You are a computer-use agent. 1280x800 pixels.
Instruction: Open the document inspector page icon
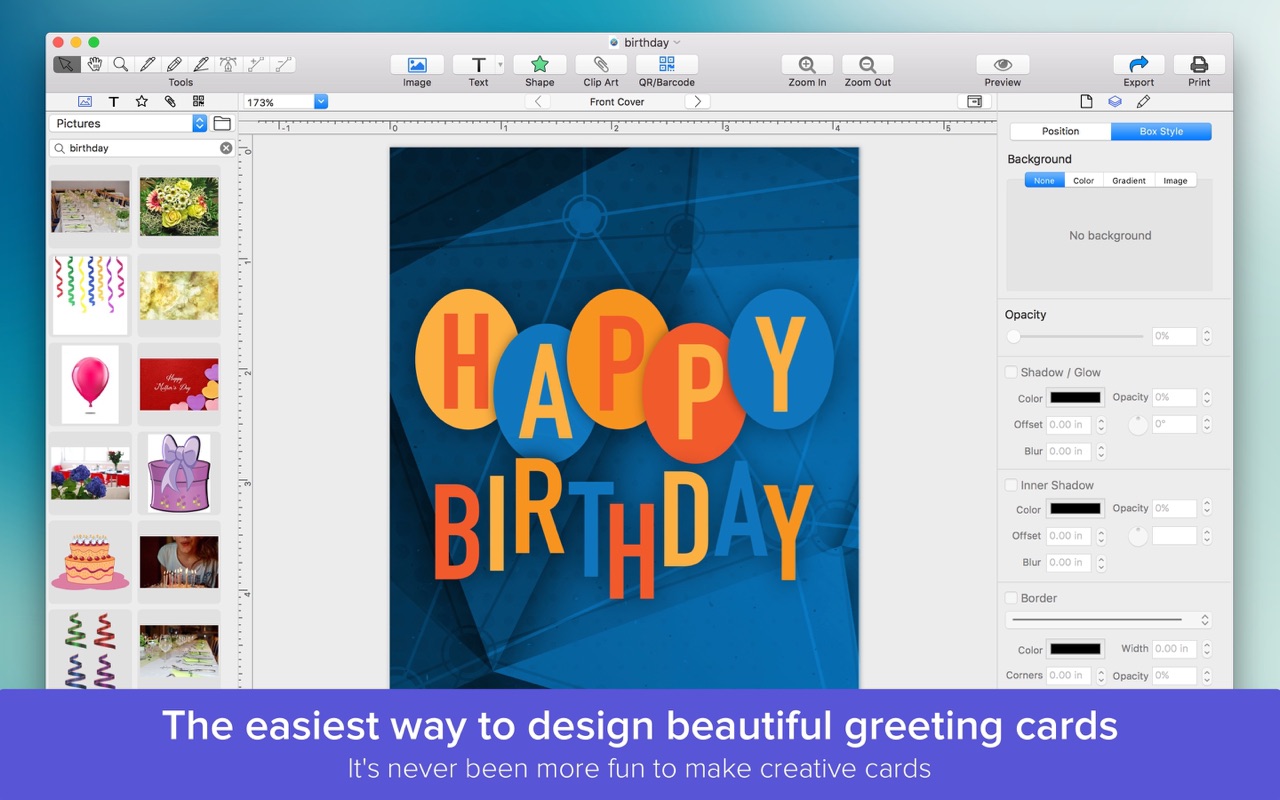1086,101
